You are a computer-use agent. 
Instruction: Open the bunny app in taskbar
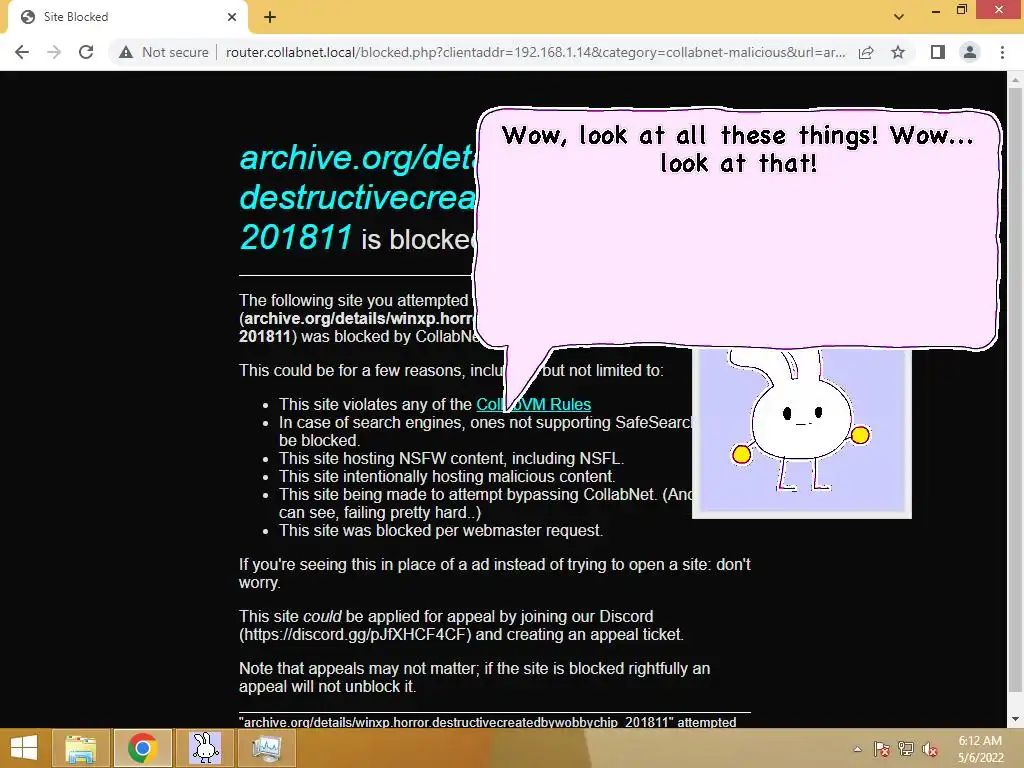click(204, 748)
